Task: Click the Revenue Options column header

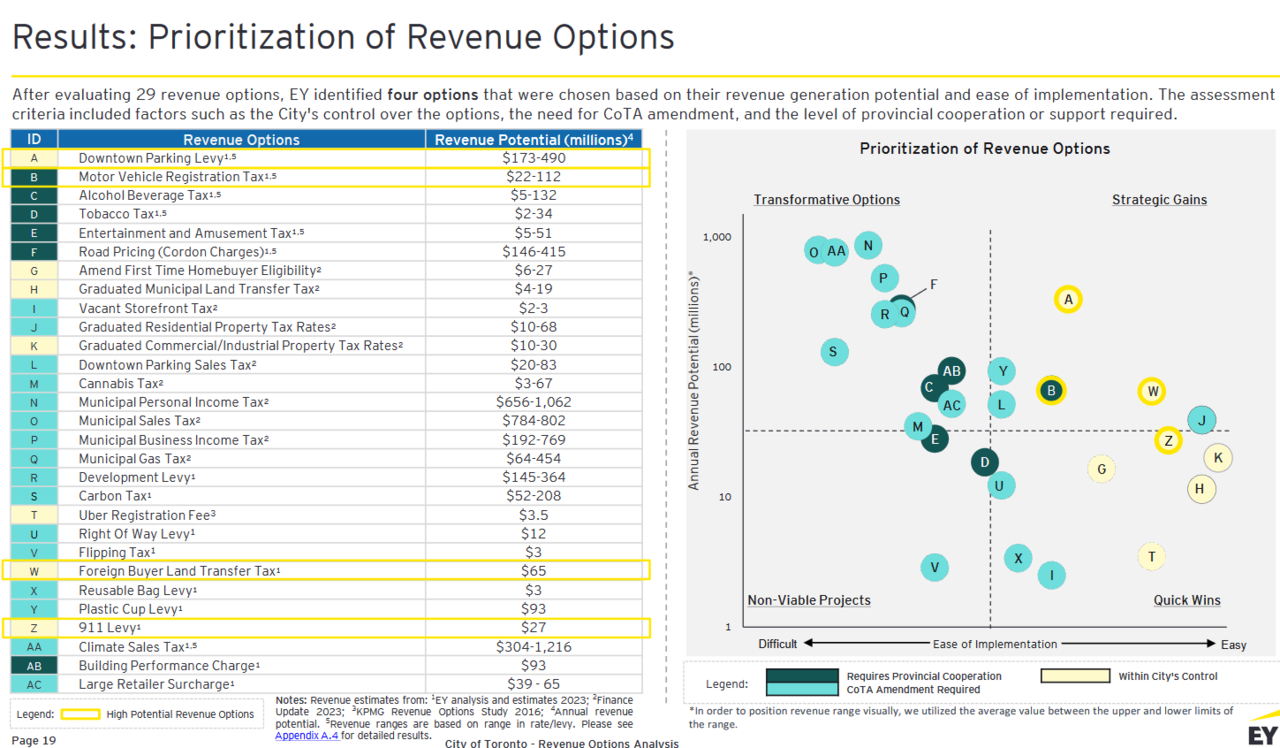Action: click(241, 140)
